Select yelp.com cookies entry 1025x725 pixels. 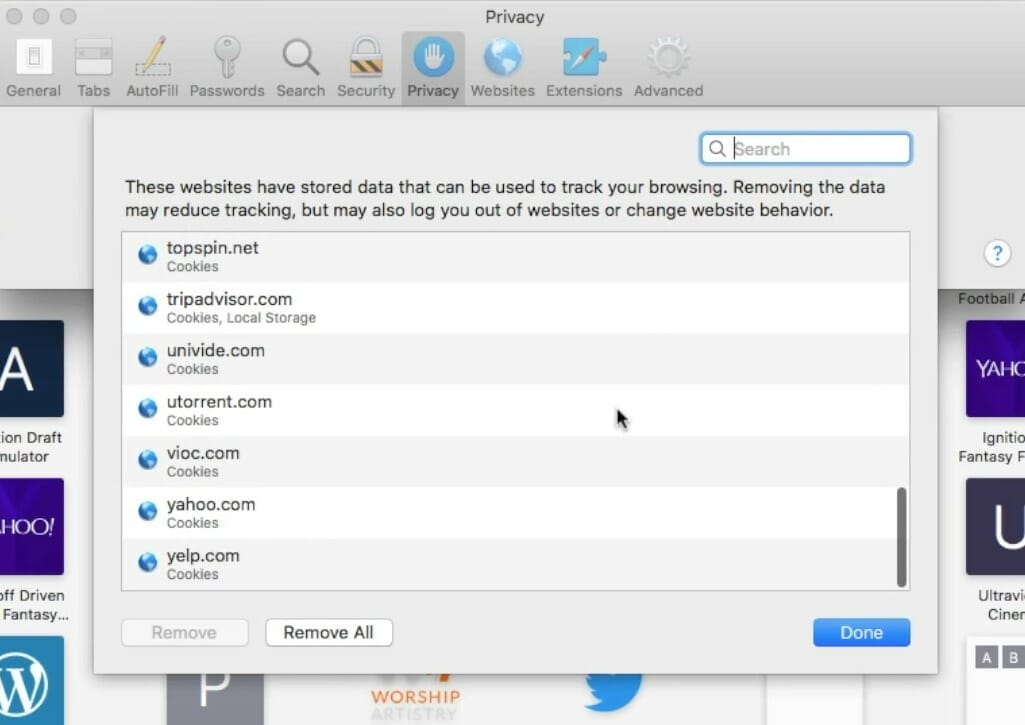pyautogui.click(x=515, y=564)
